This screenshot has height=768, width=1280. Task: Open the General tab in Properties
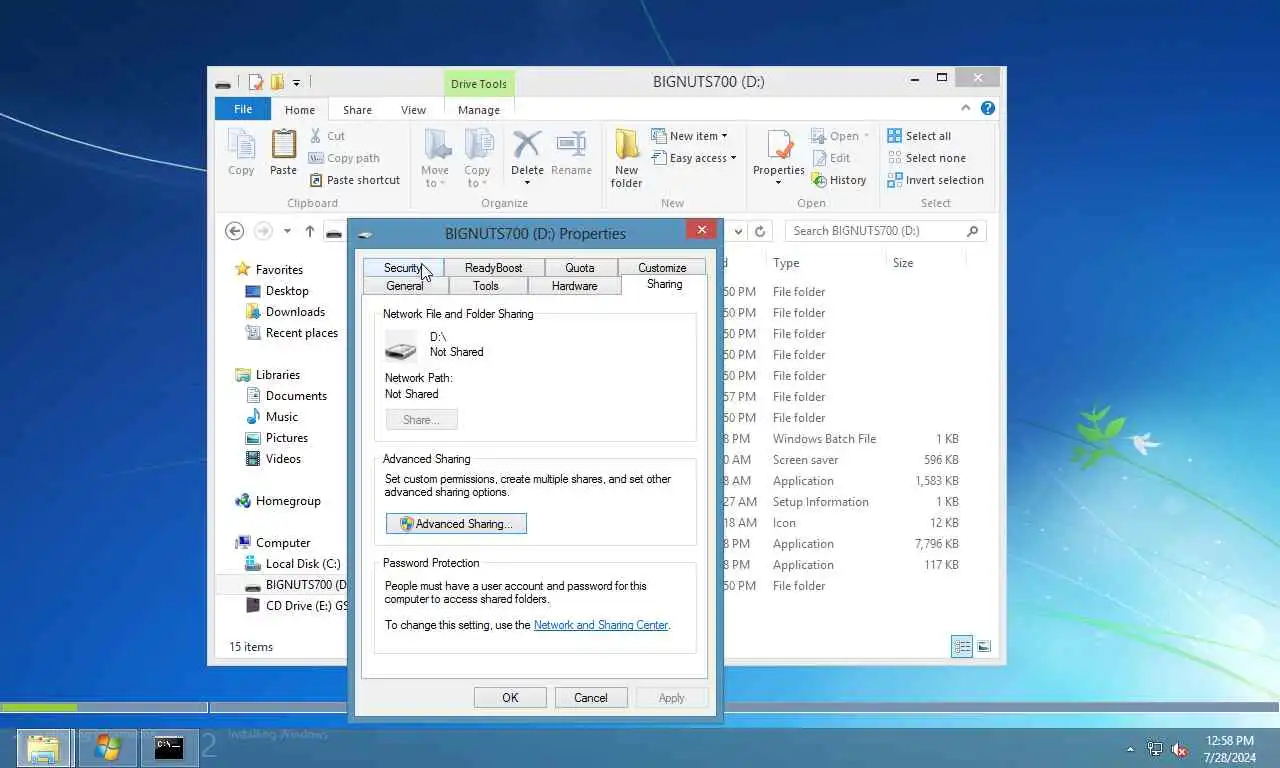(405, 286)
